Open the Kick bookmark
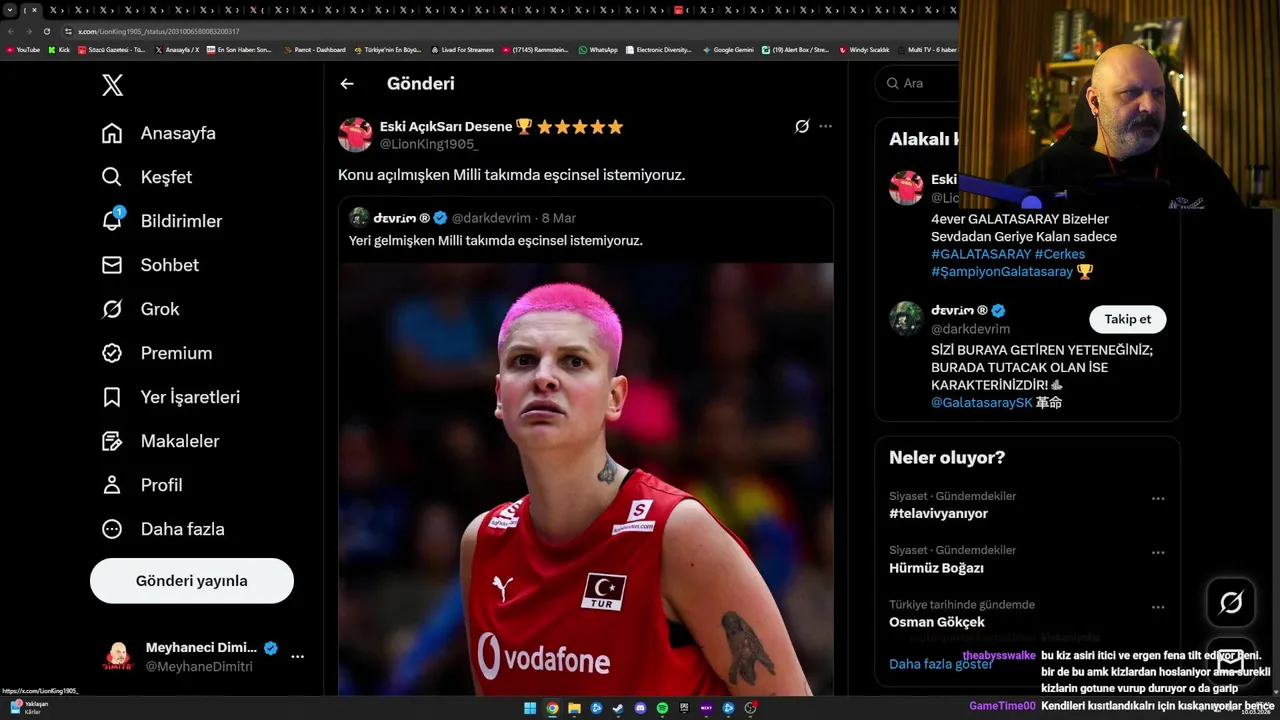 click(59, 49)
